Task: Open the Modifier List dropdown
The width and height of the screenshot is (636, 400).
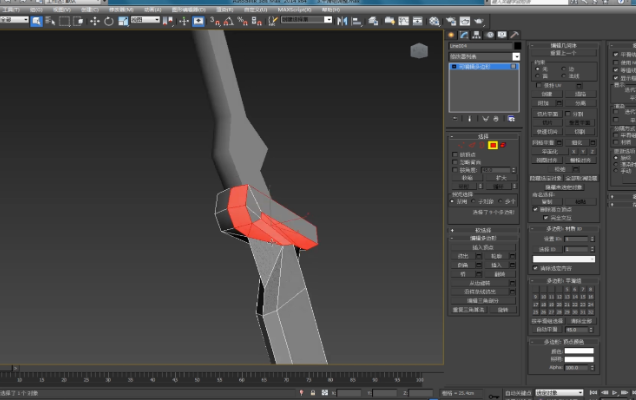Action: [484, 57]
